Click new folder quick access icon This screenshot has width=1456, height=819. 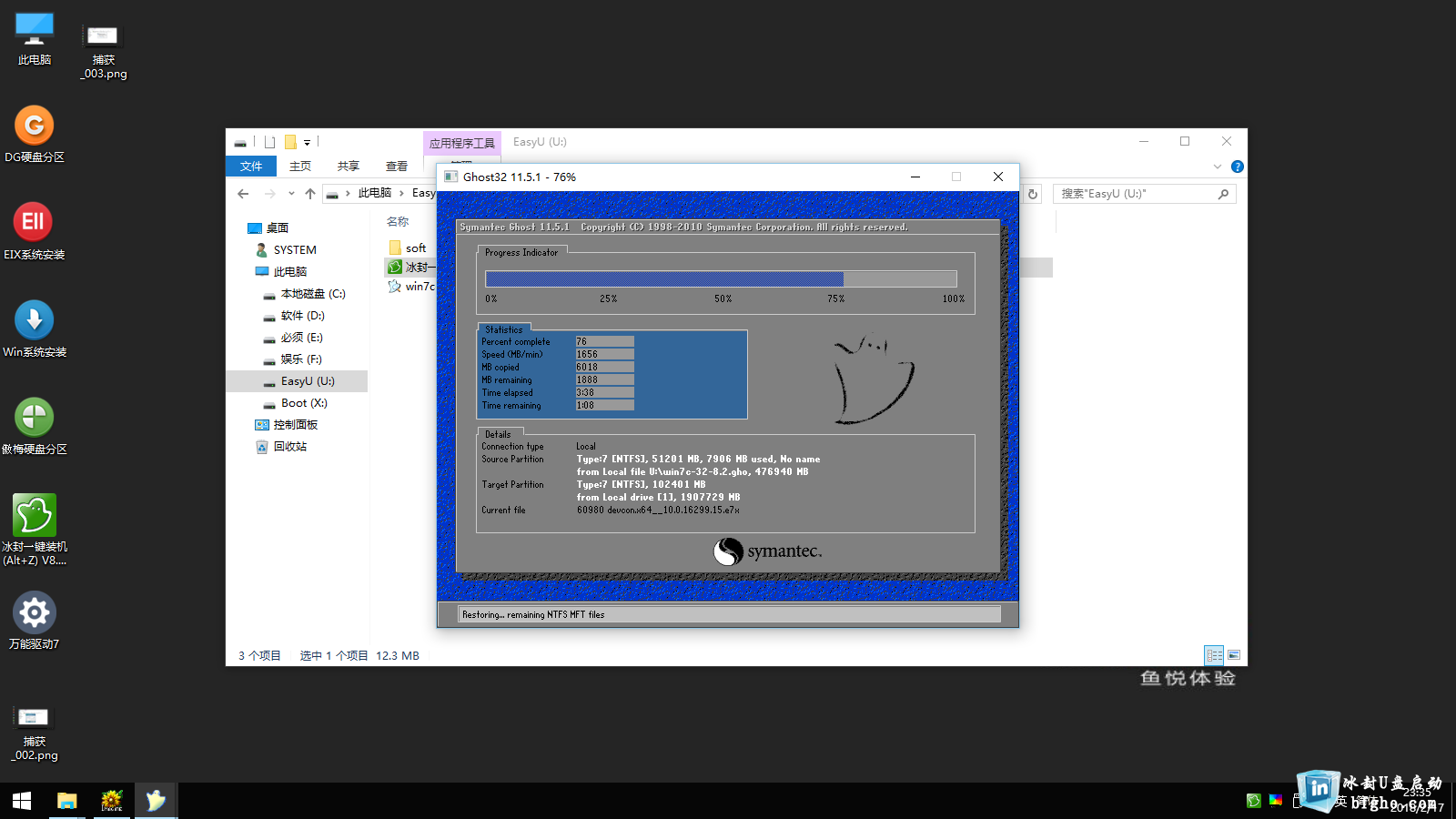pos(290,142)
